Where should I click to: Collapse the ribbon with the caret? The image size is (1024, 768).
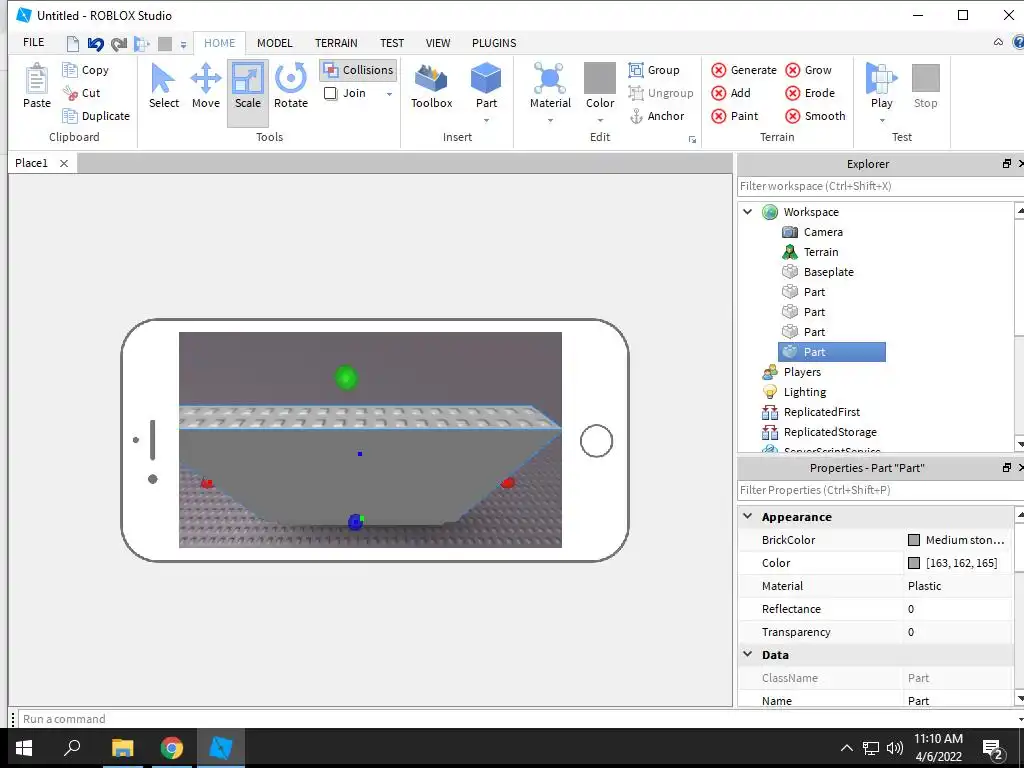click(998, 42)
